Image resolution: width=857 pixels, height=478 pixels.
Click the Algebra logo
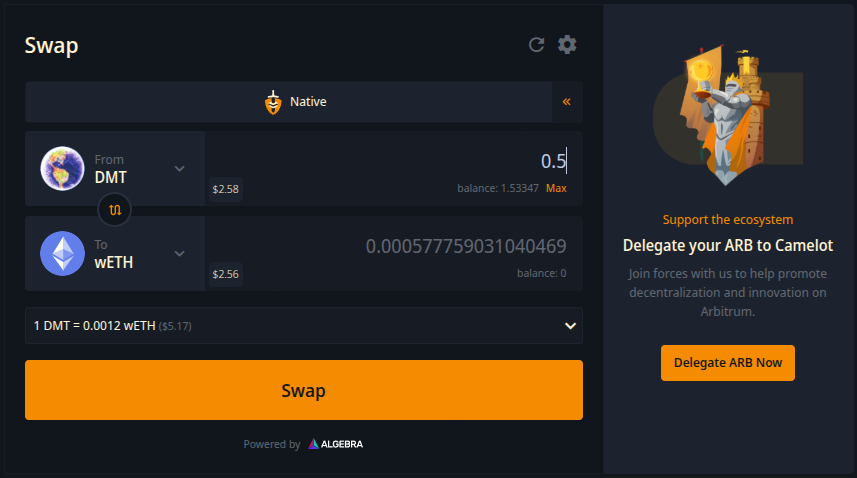pyautogui.click(x=336, y=444)
